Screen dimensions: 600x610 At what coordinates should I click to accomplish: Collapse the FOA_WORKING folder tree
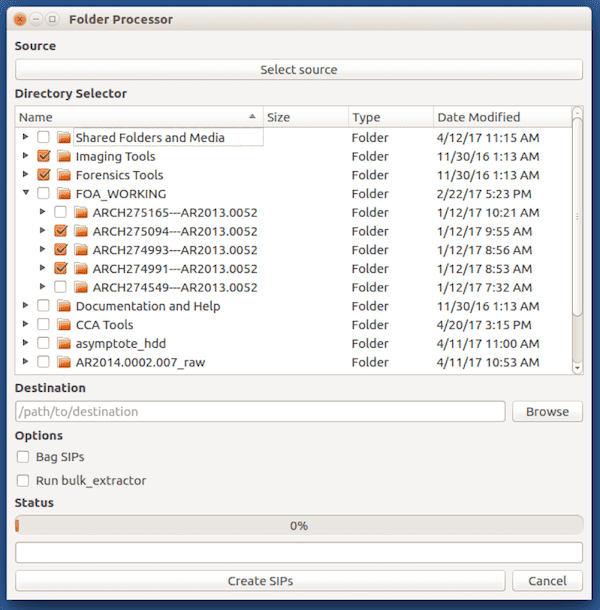(26, 192)
